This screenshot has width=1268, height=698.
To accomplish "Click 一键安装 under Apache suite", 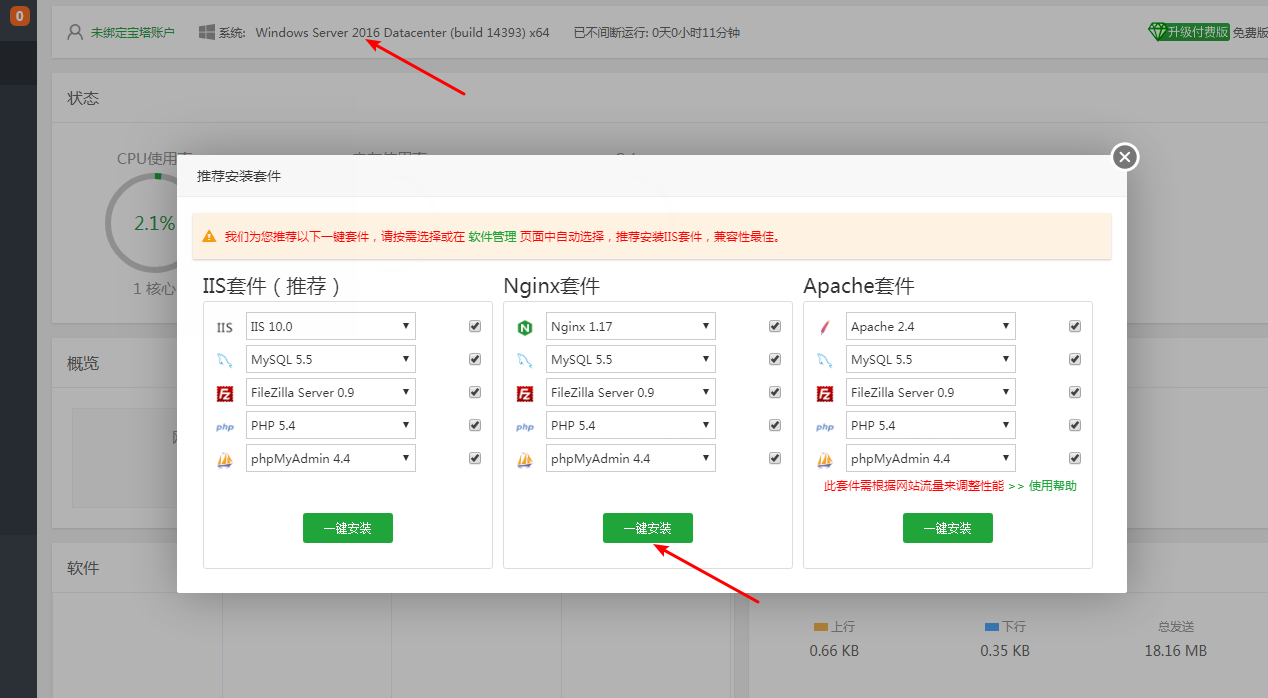I will click(948, 528).
